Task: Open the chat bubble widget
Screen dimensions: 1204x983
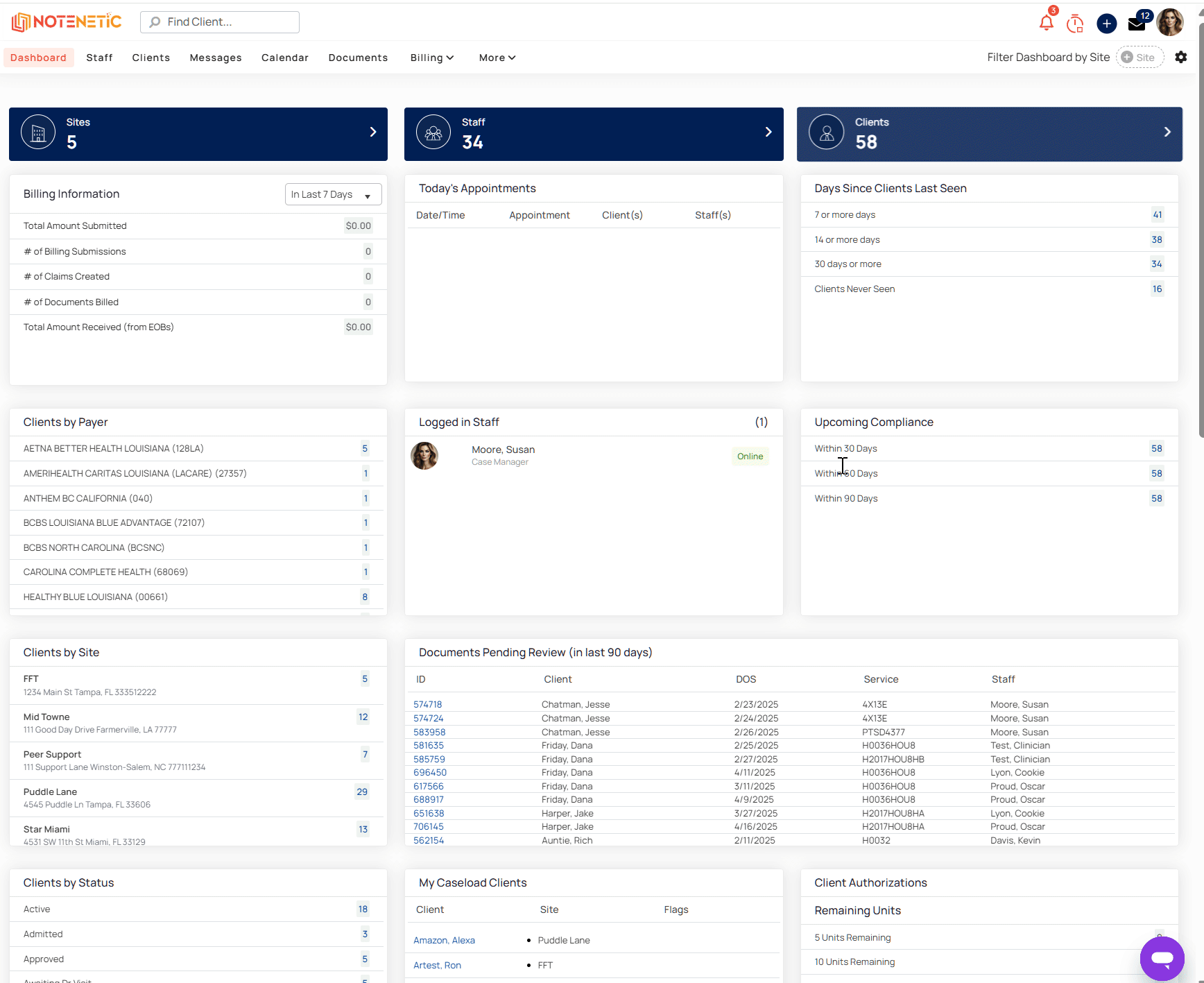Action: tap(1162, 958)
